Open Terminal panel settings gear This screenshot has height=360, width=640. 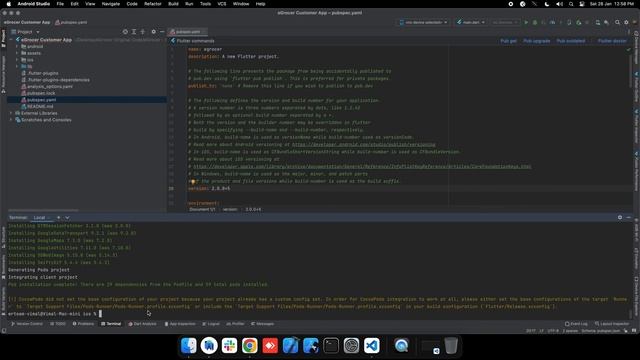click(x=620, y=218)
